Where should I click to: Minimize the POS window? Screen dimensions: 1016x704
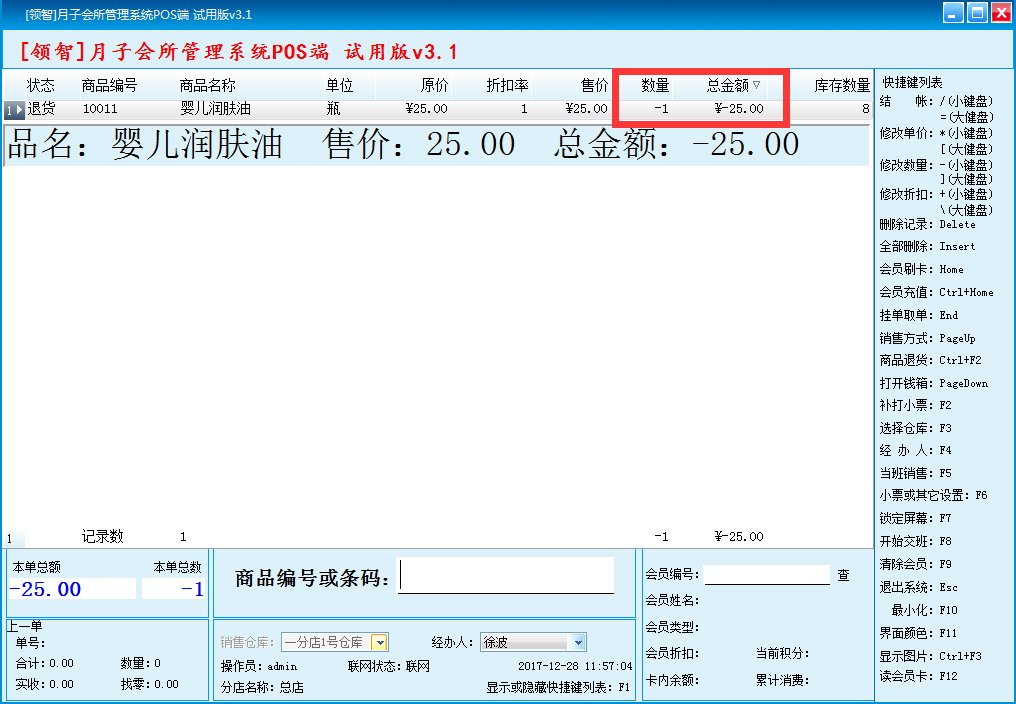click(x=950, y=13)
